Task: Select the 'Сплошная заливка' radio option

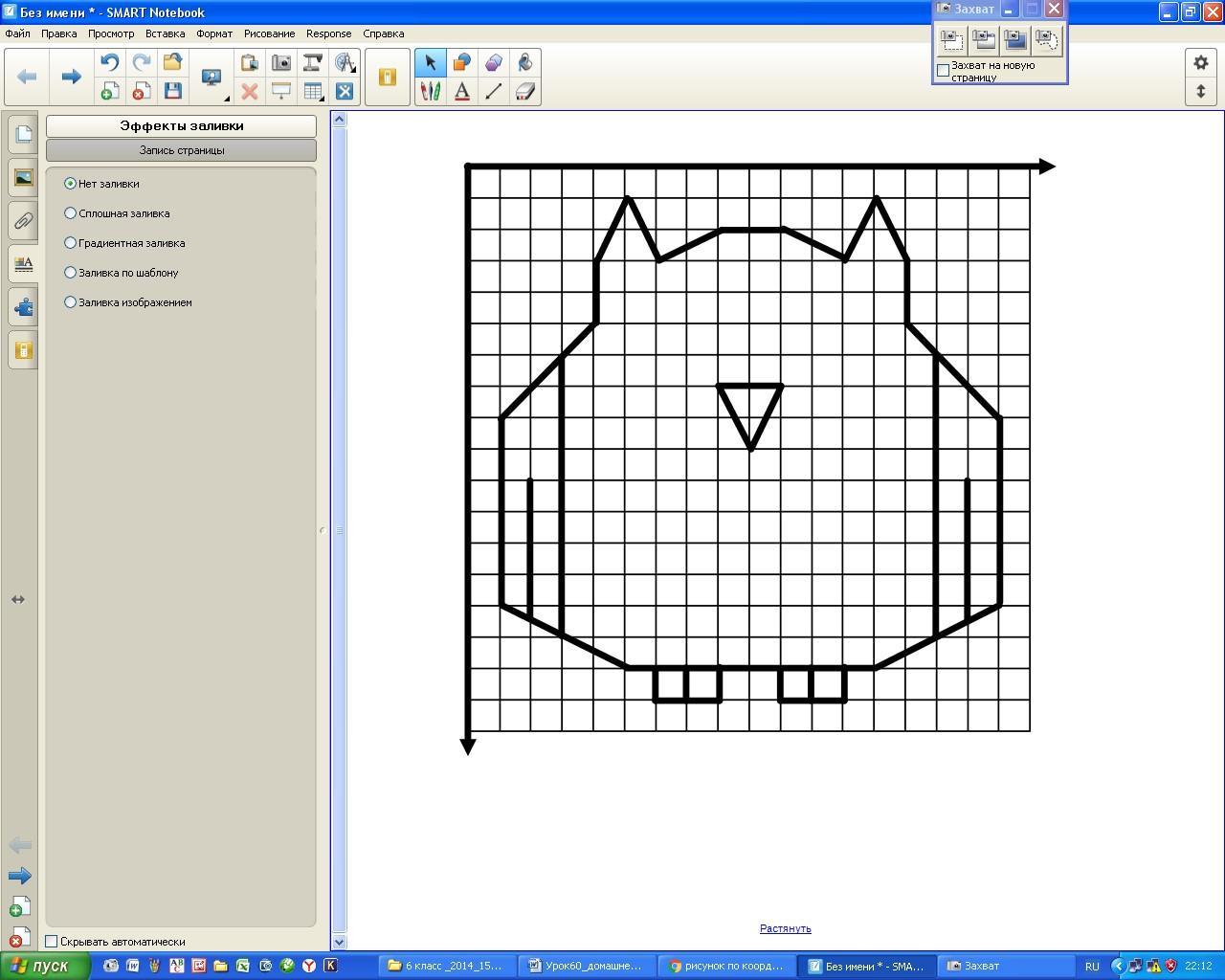Action: tap(70, 213)
